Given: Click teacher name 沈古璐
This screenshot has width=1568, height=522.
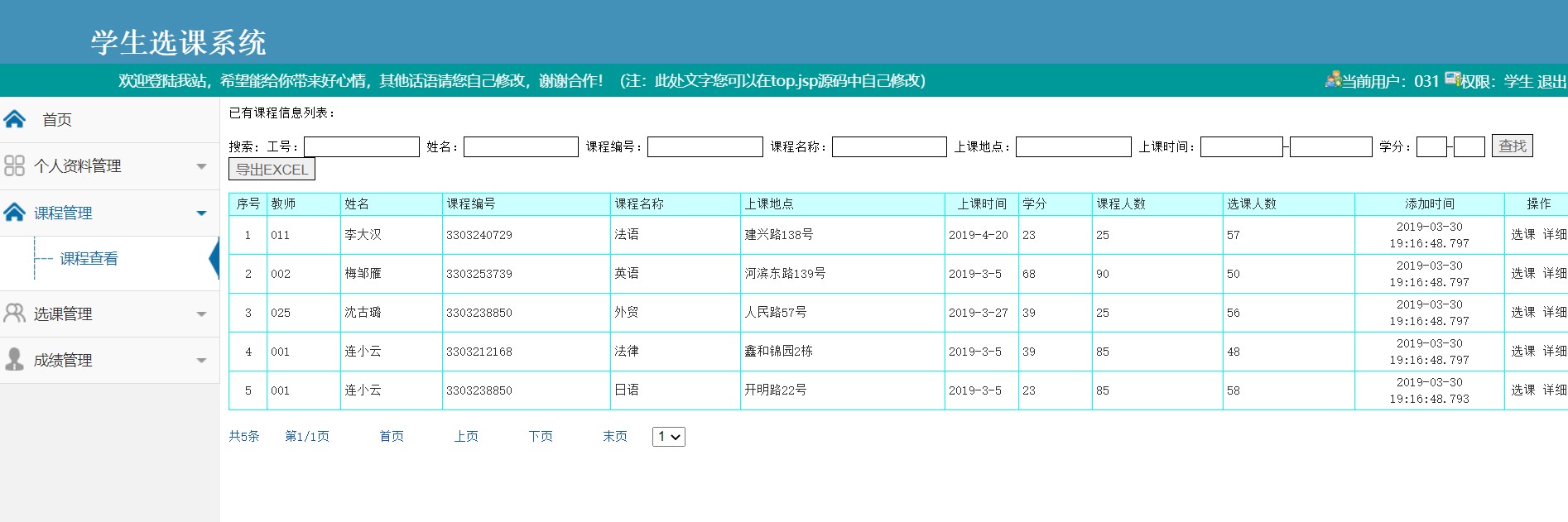Looking at the screenshot, I should [x=363, y=313].
